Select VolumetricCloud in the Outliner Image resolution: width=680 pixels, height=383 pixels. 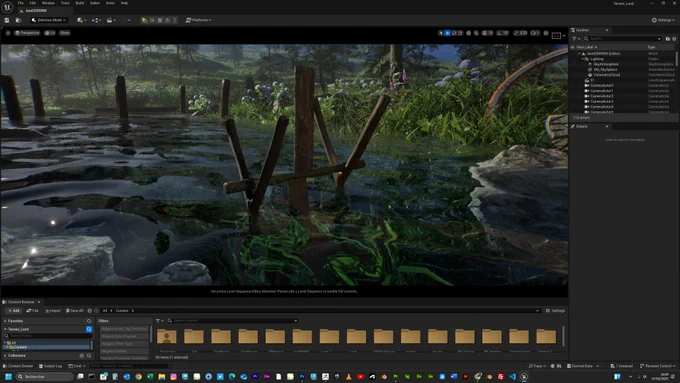point(607,75)
